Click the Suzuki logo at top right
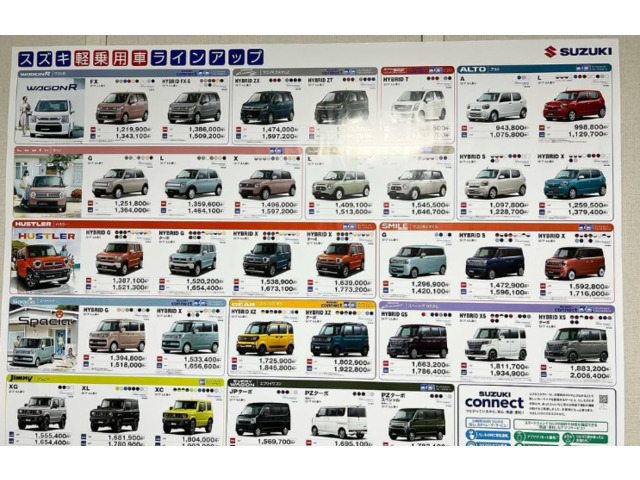This screenshot has width=640, height=480. coord(578,52)
